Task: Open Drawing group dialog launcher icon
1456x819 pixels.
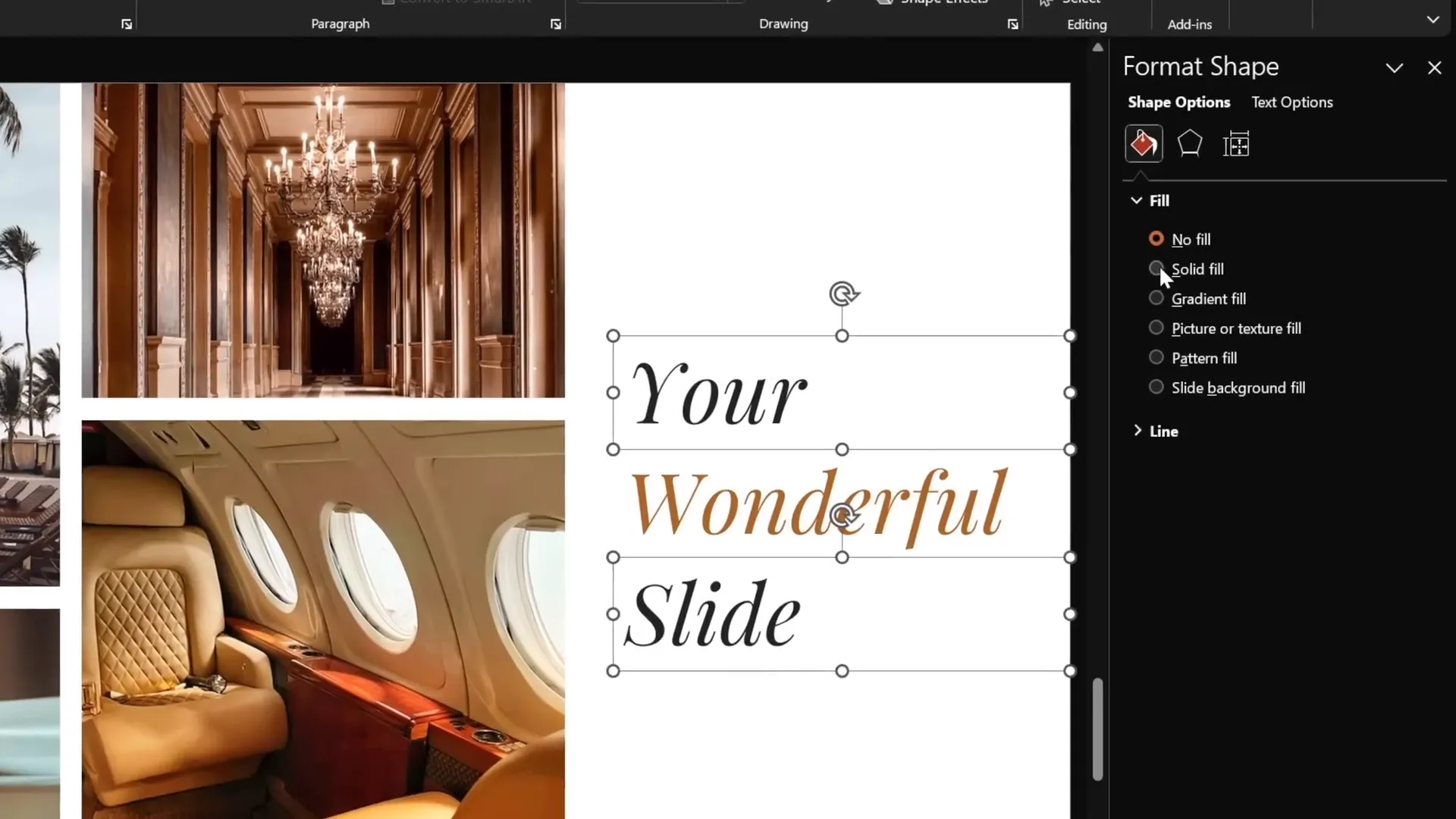Action: coord(1012,24)
